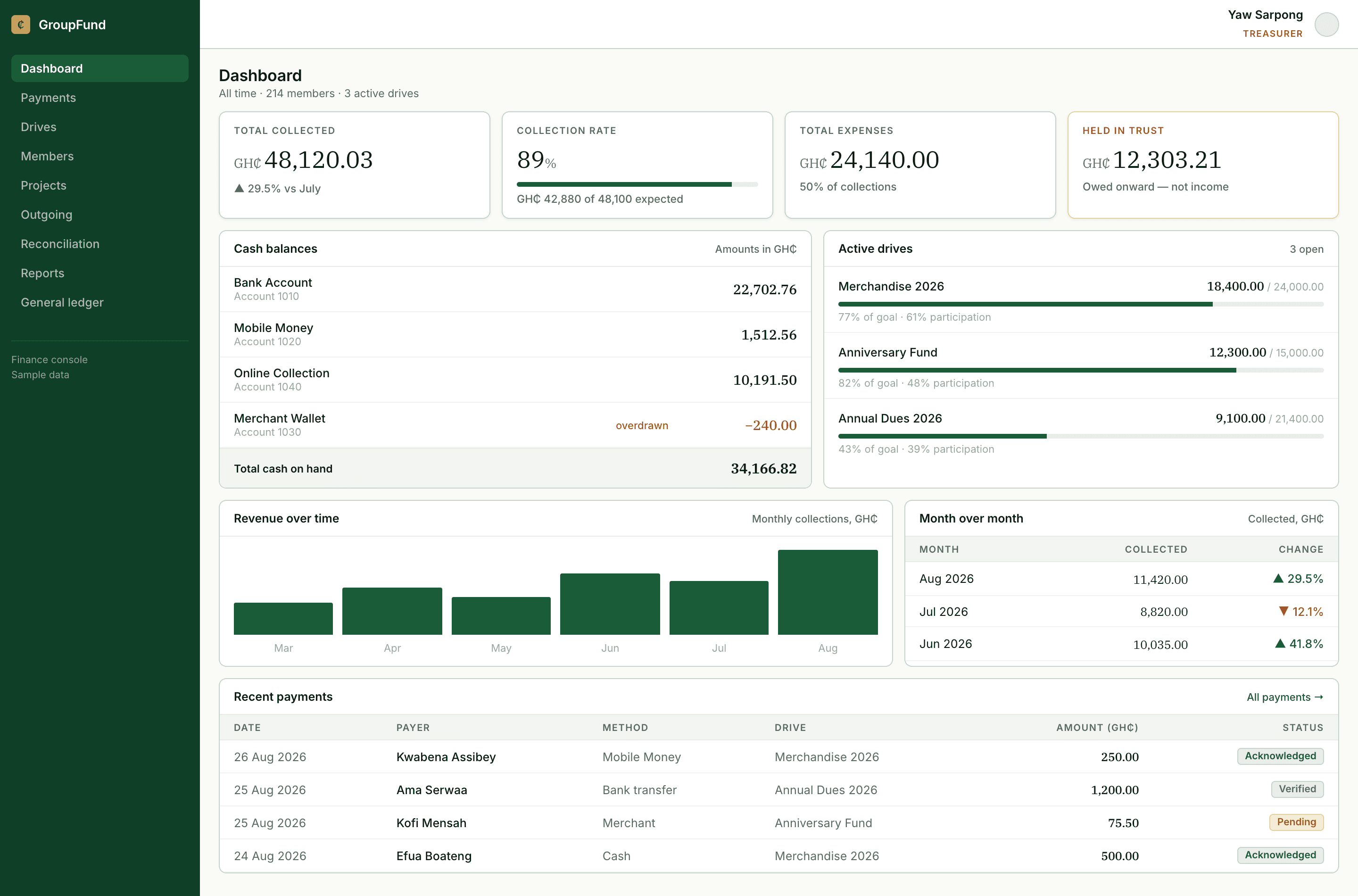Click the up-triangle beside 29.5% vs July
Screen dimensions: 1358x896
[x=239, y=189]
